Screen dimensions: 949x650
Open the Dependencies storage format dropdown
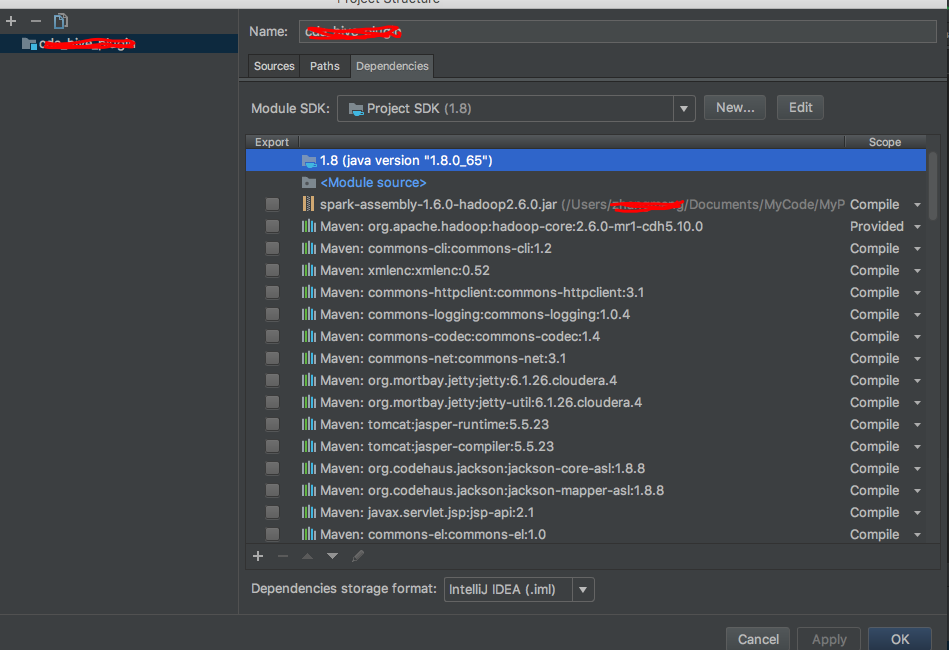583,589
